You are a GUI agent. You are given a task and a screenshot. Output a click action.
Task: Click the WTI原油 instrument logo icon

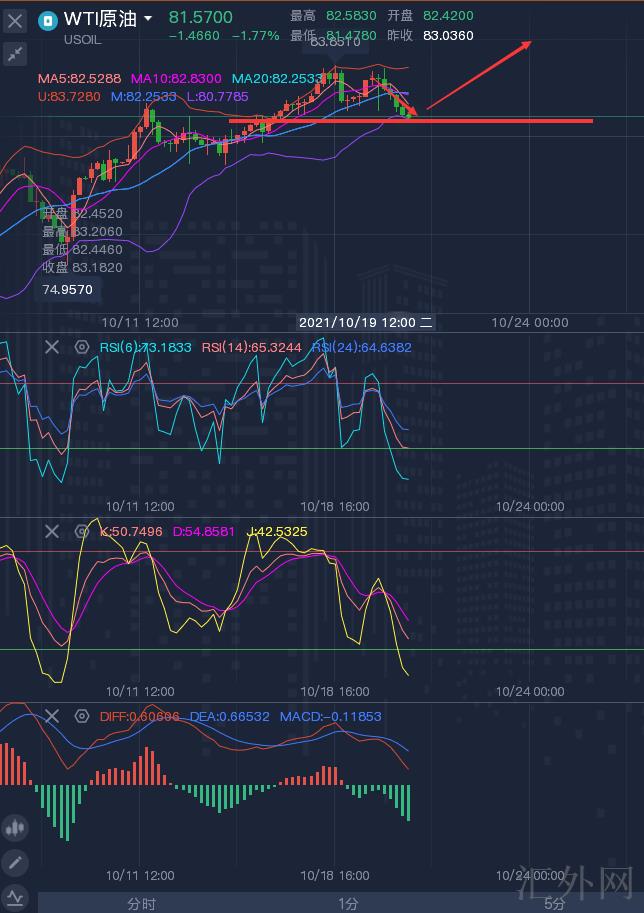[x=47, y=19]
